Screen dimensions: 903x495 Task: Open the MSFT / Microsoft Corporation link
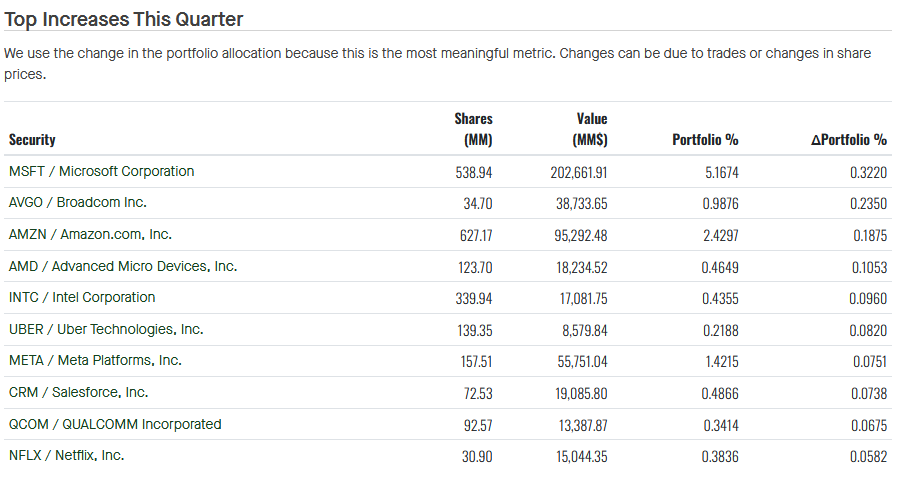[x=101, y=171]
